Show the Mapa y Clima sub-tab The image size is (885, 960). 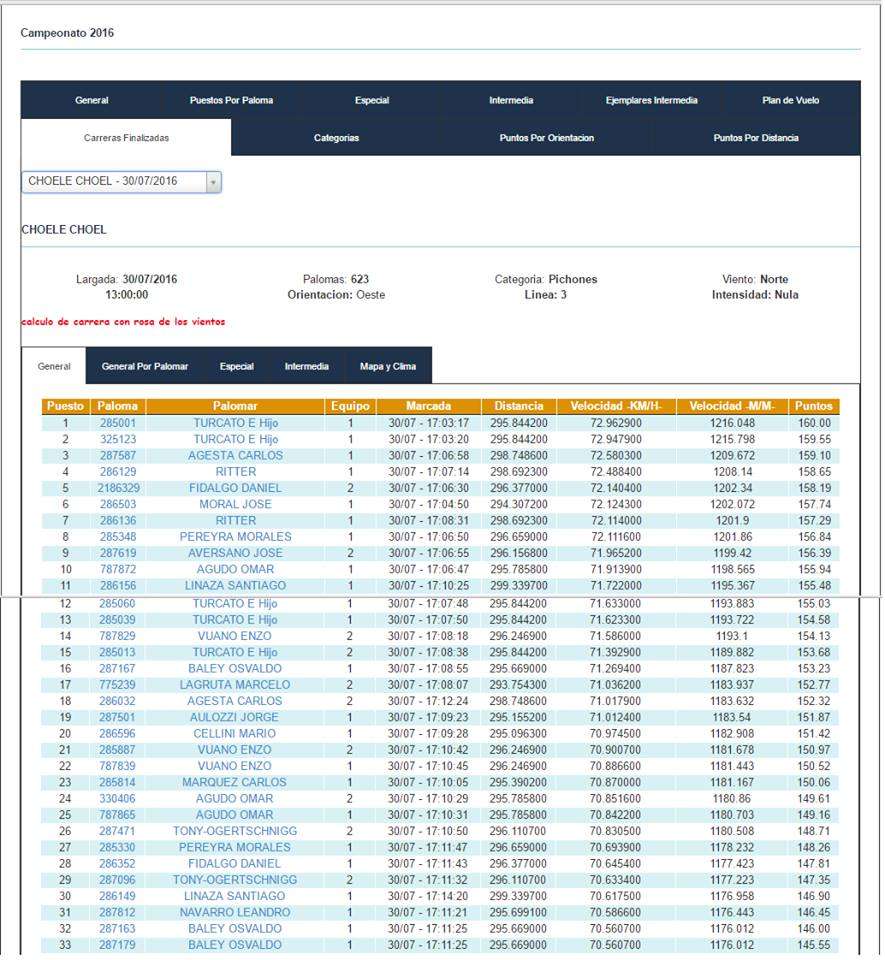click(x=388, y=367)
